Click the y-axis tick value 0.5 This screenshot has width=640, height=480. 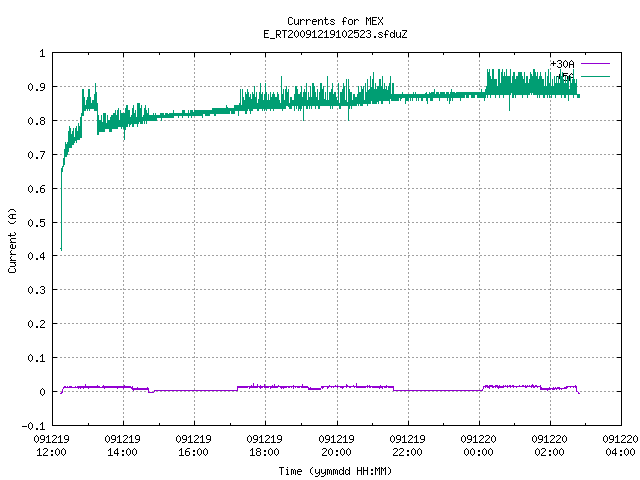tap(36, 223)
